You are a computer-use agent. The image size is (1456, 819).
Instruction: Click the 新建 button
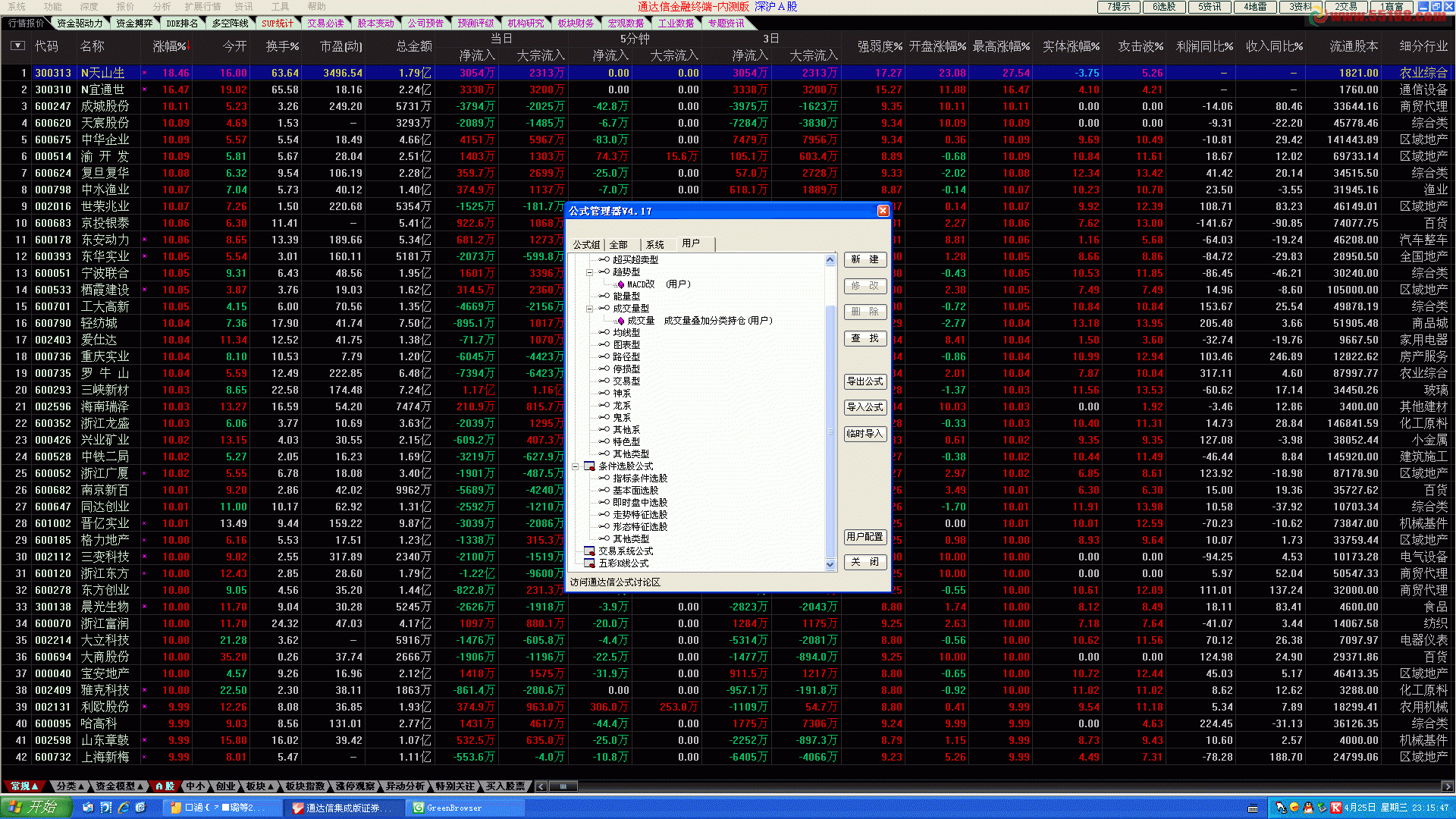pos(864,259)
